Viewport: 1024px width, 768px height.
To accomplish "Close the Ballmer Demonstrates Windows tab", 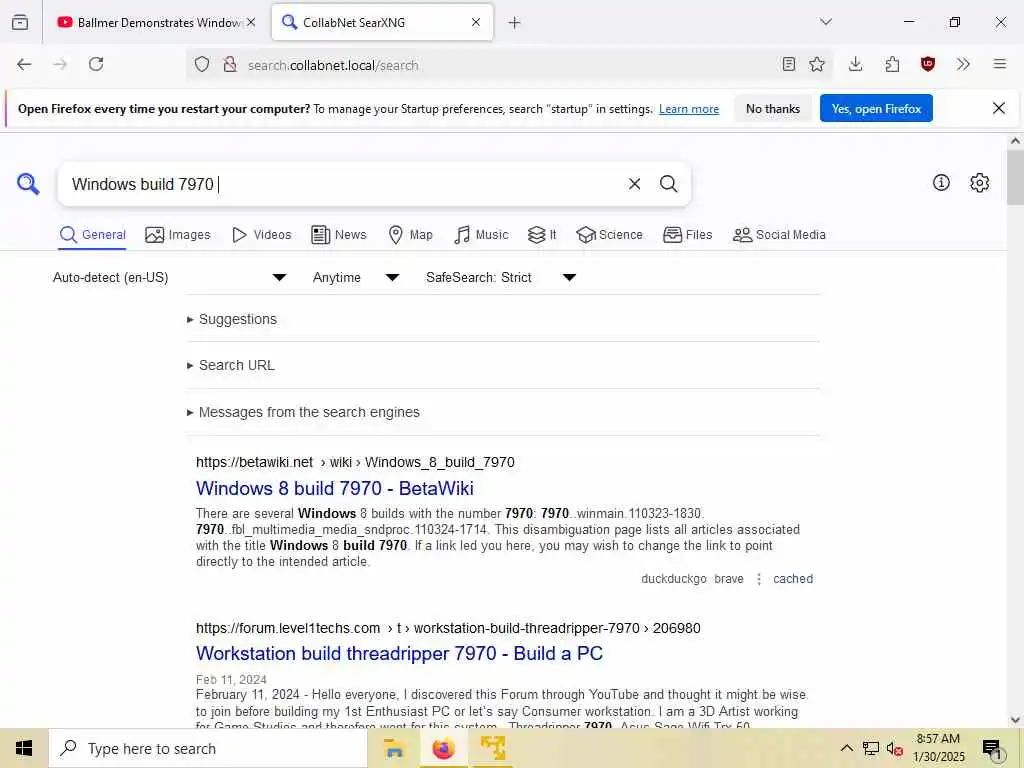I will (251, 22).
